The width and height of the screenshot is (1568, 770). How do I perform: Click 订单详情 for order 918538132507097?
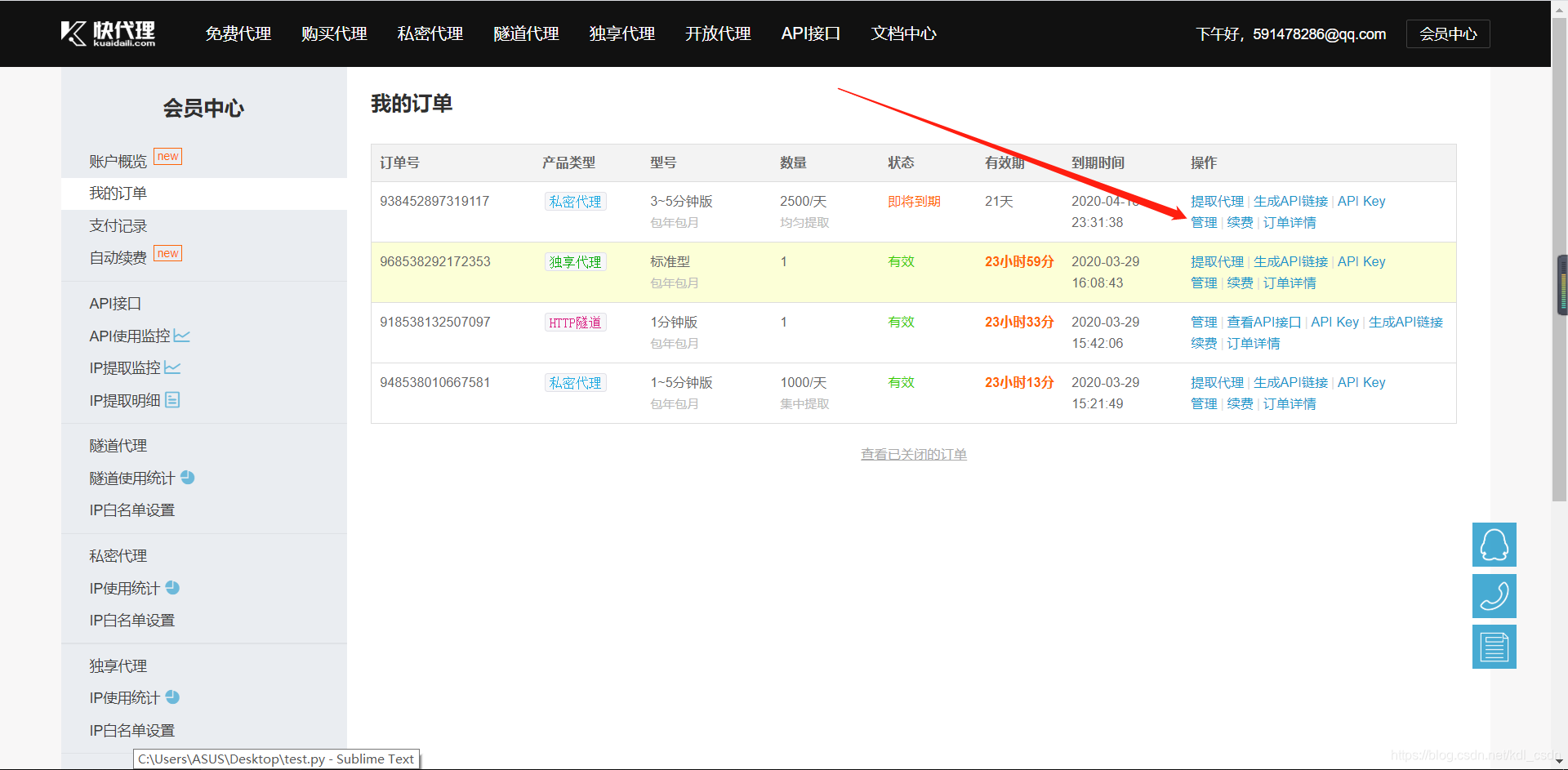1254,343
